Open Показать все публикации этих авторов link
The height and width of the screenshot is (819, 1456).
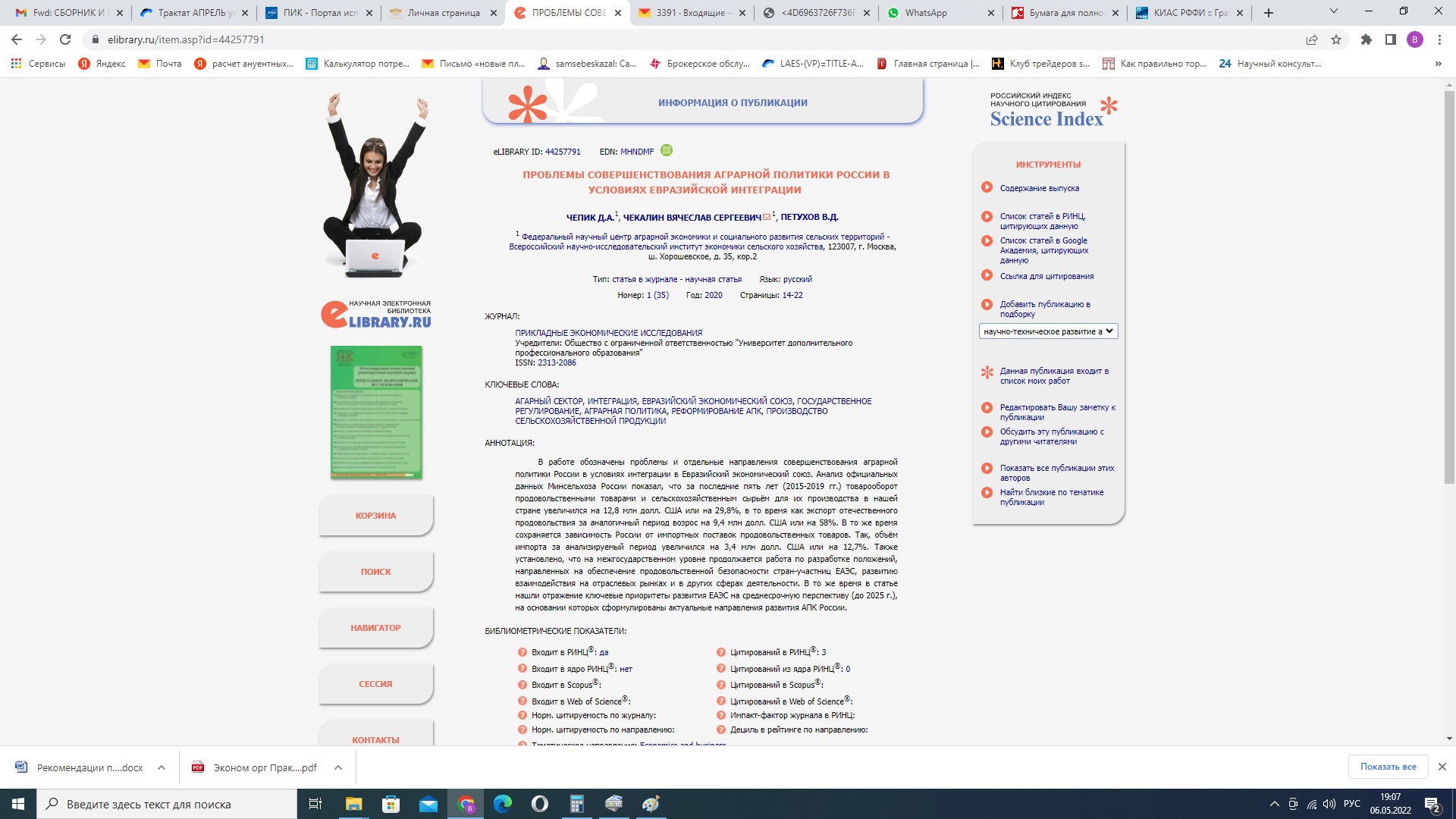[1057, 472]
